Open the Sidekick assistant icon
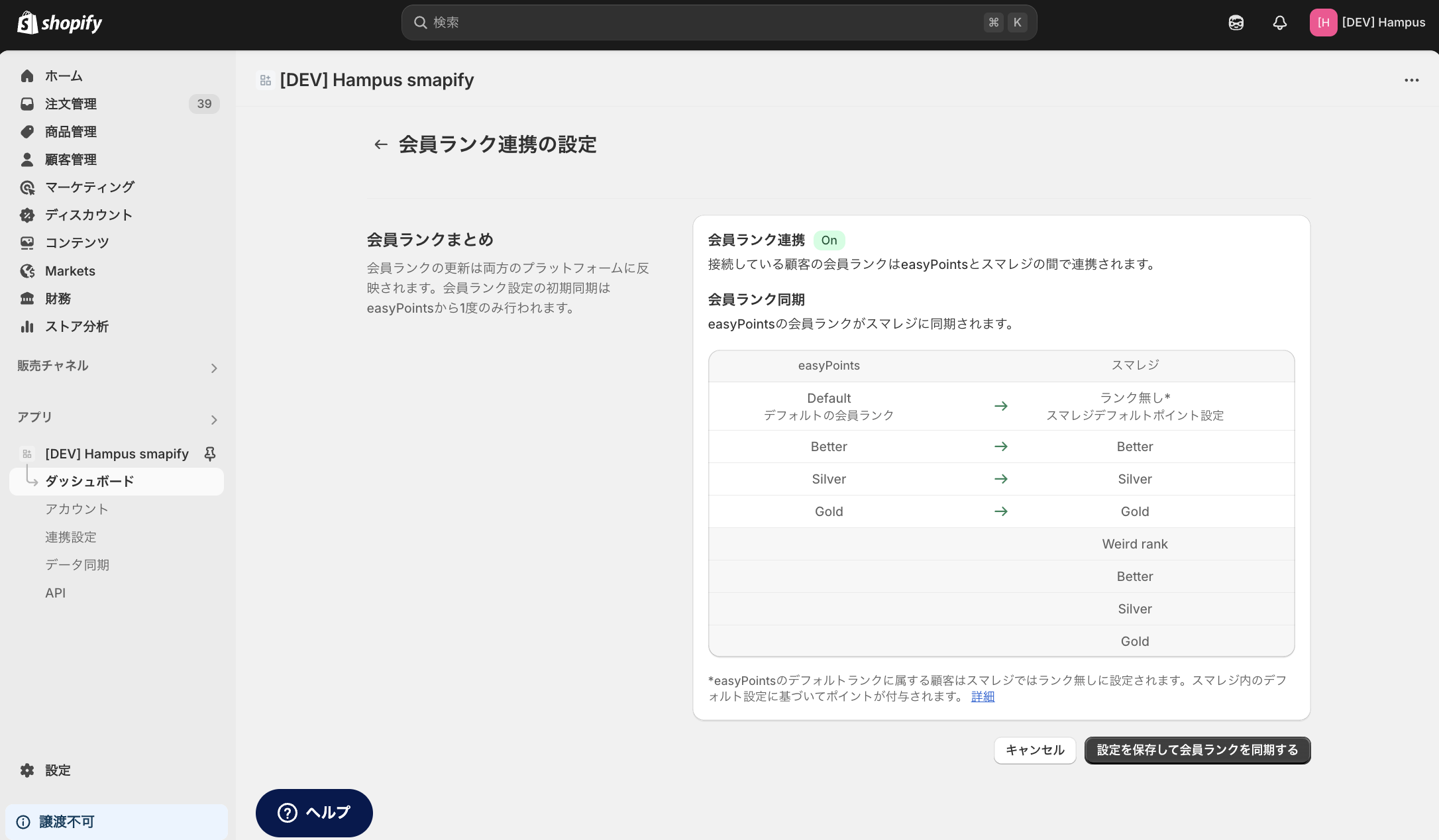This screenshot has width=1439, height=840. click(x=1236, y=23)
